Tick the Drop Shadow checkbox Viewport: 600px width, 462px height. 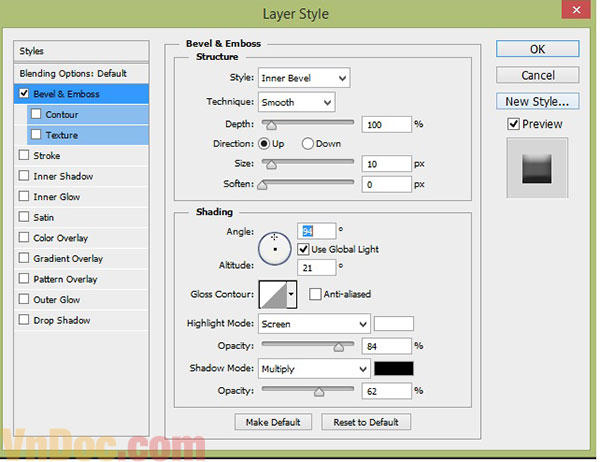(24, 320)
